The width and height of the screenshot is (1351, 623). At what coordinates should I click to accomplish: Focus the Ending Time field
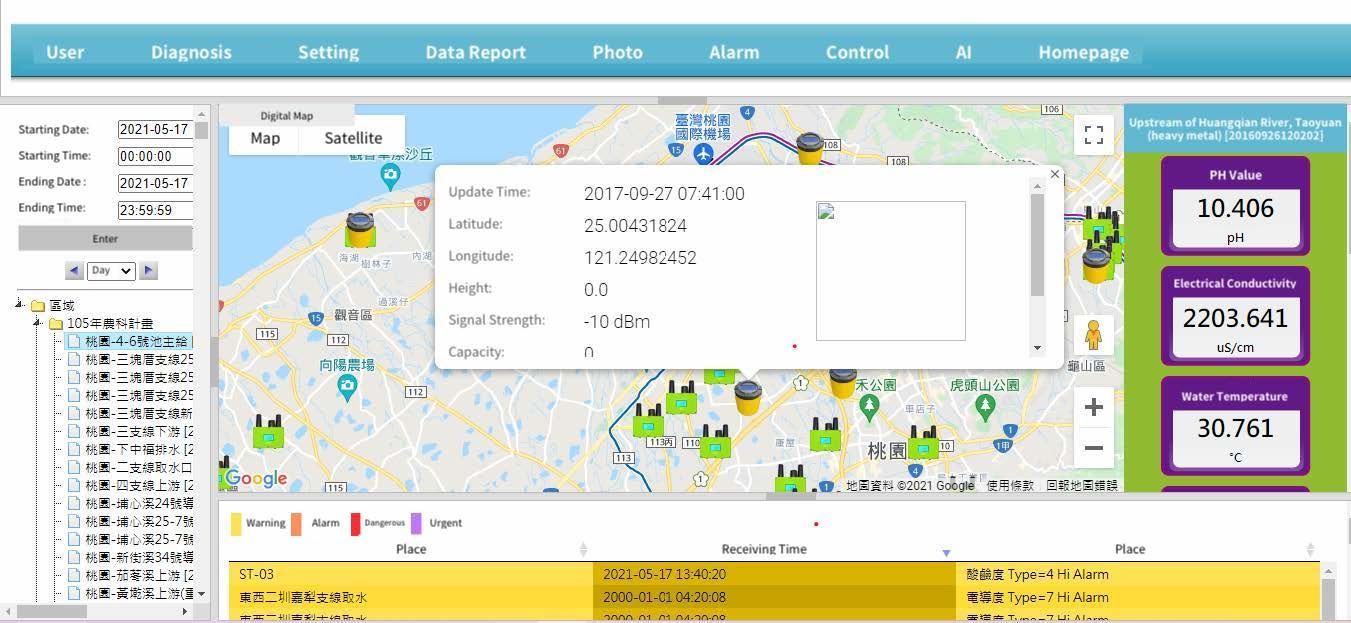tap(155, 210)
